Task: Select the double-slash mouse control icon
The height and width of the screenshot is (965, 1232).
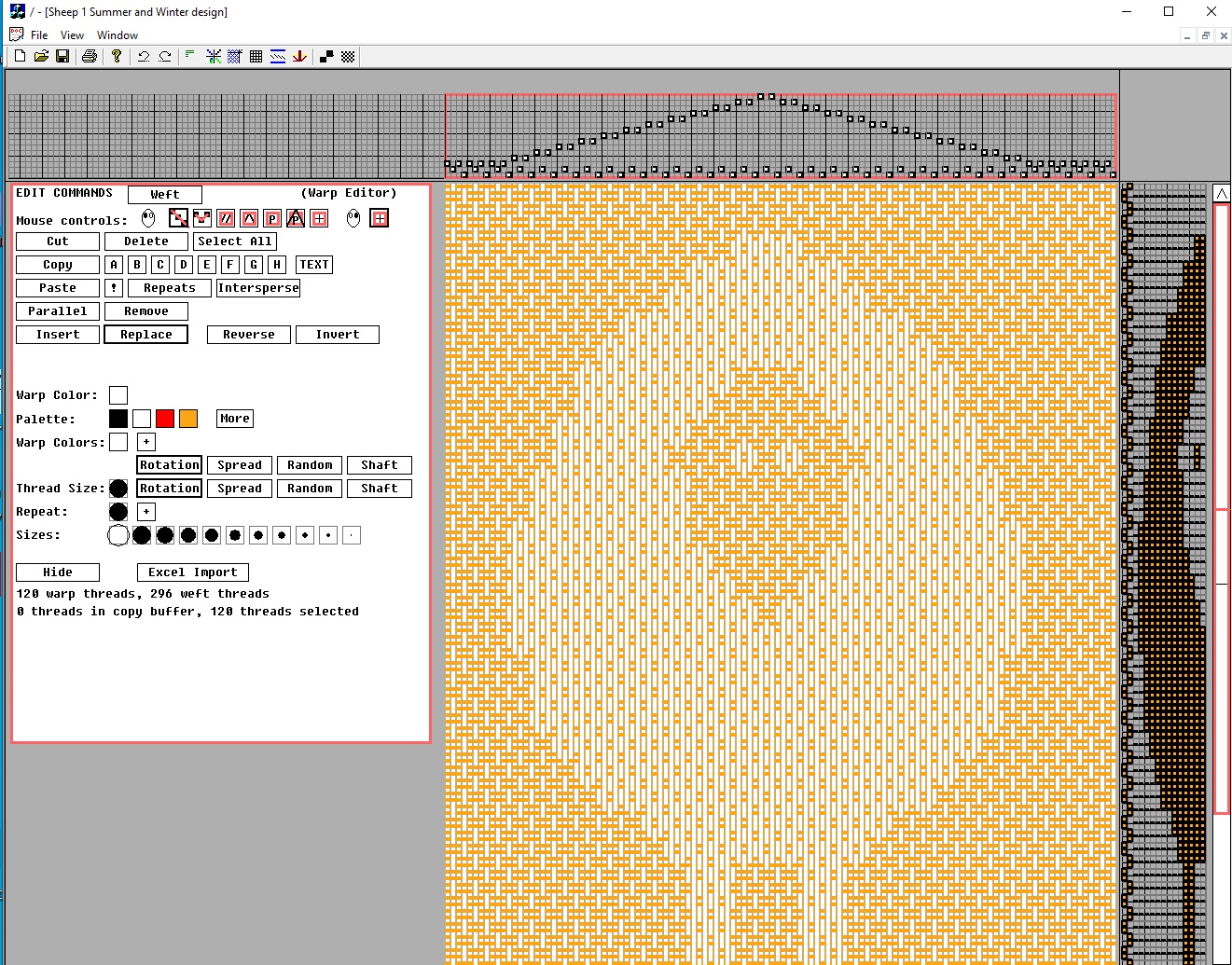Action: pyautogui.click(x=226, y=218)
